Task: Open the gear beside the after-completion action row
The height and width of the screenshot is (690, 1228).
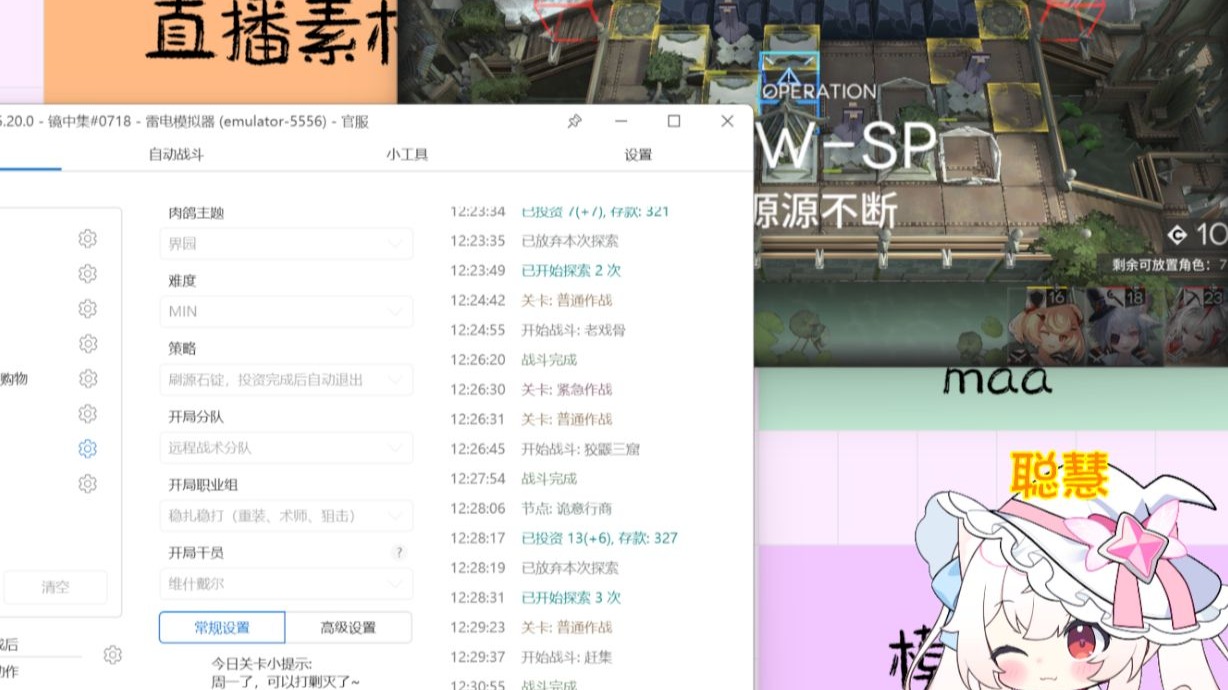Action: [x=113, y=655]
